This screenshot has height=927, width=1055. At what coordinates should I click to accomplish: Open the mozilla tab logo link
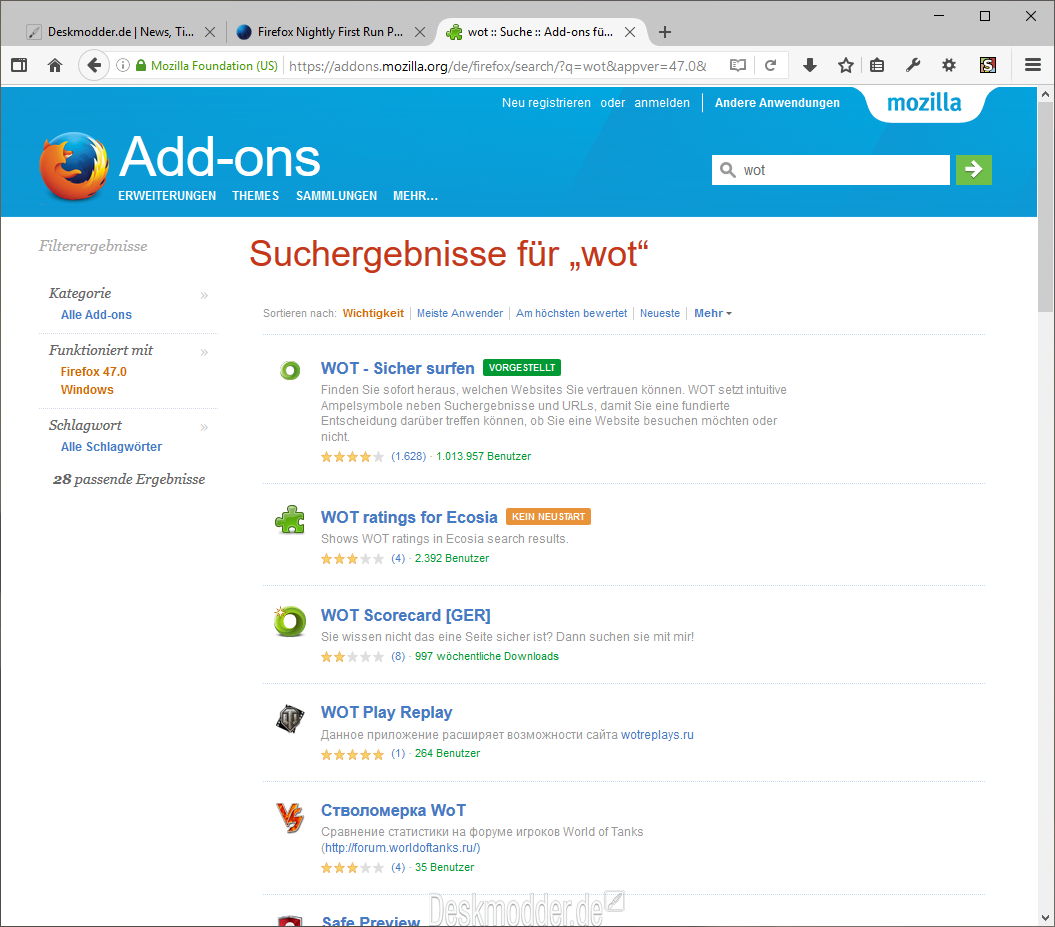(924, 103)
